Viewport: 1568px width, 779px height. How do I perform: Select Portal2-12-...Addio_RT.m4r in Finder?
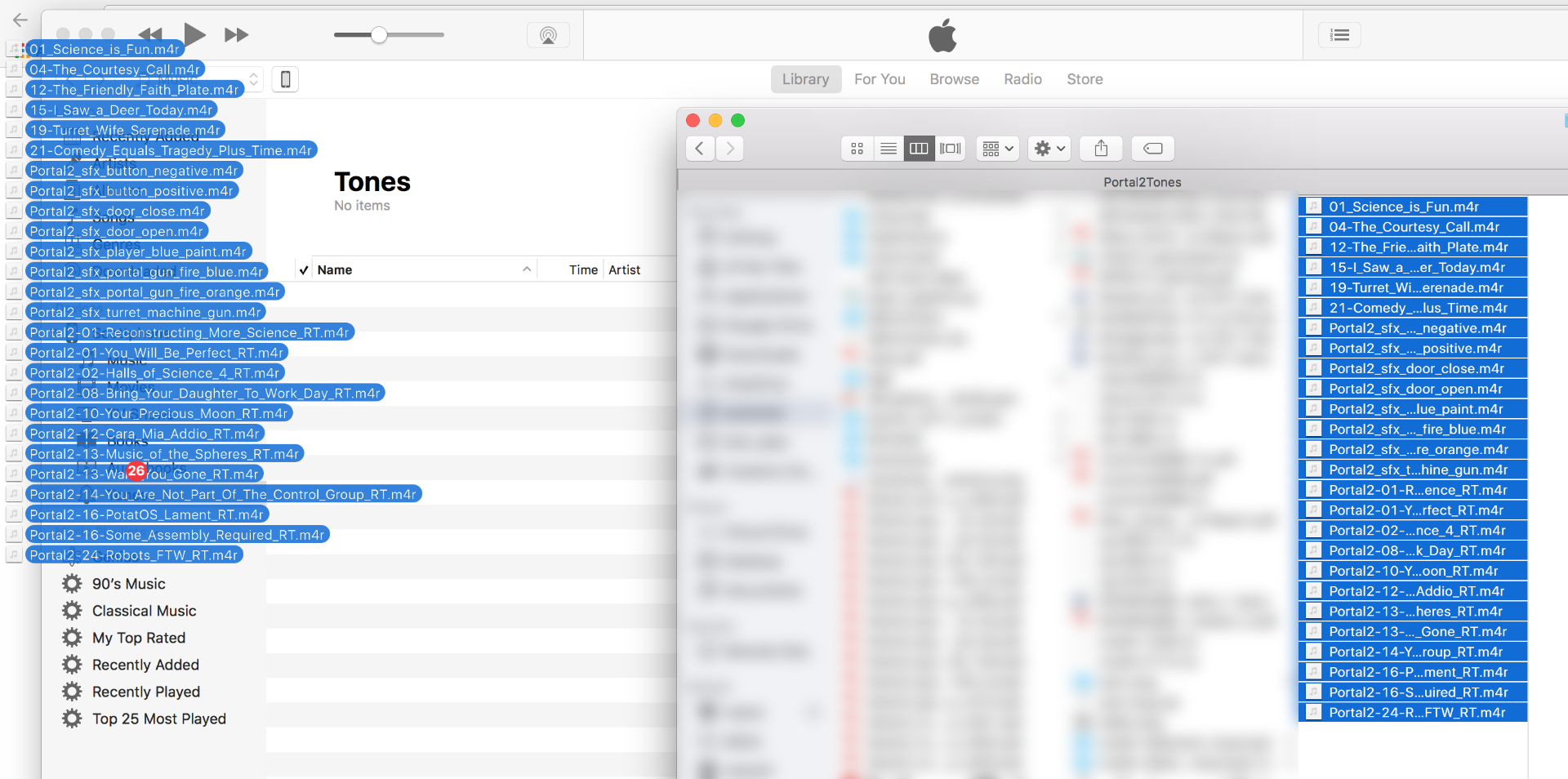(1413, 591)
